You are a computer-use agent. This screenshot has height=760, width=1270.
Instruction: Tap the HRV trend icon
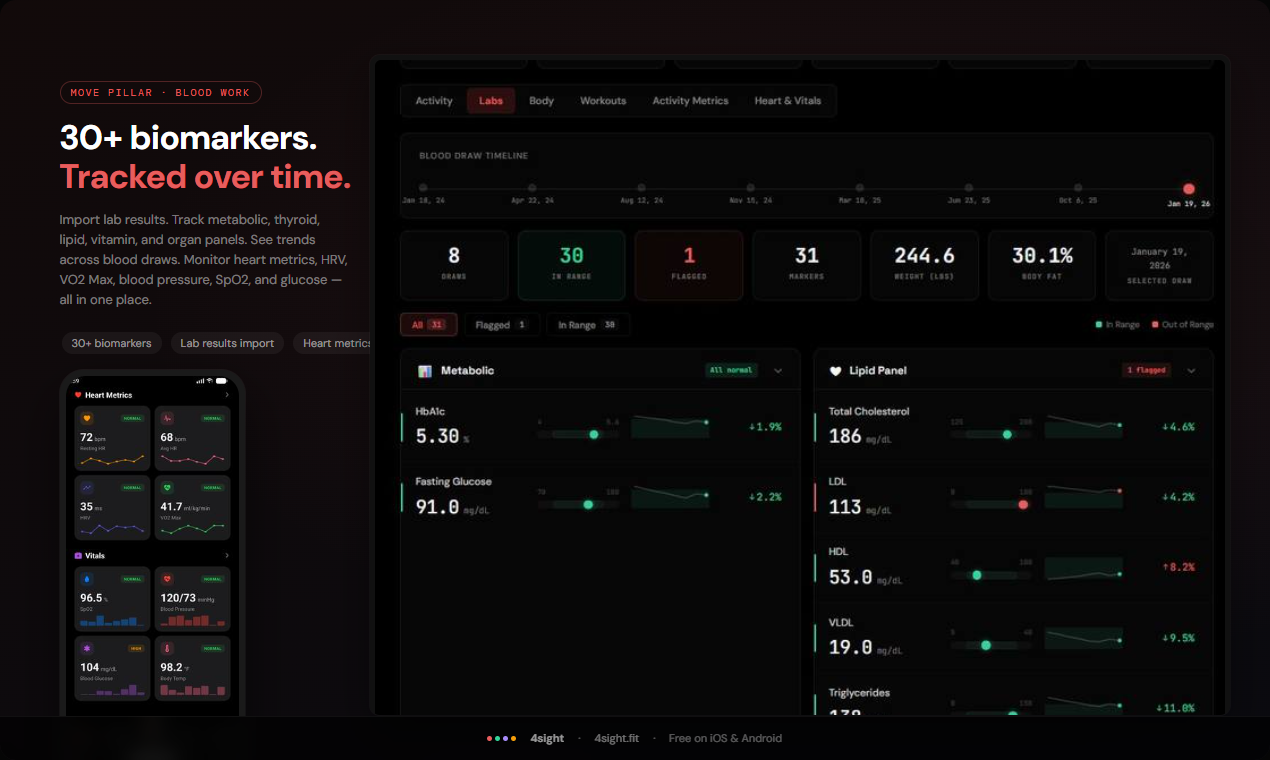tap(87, 487)
